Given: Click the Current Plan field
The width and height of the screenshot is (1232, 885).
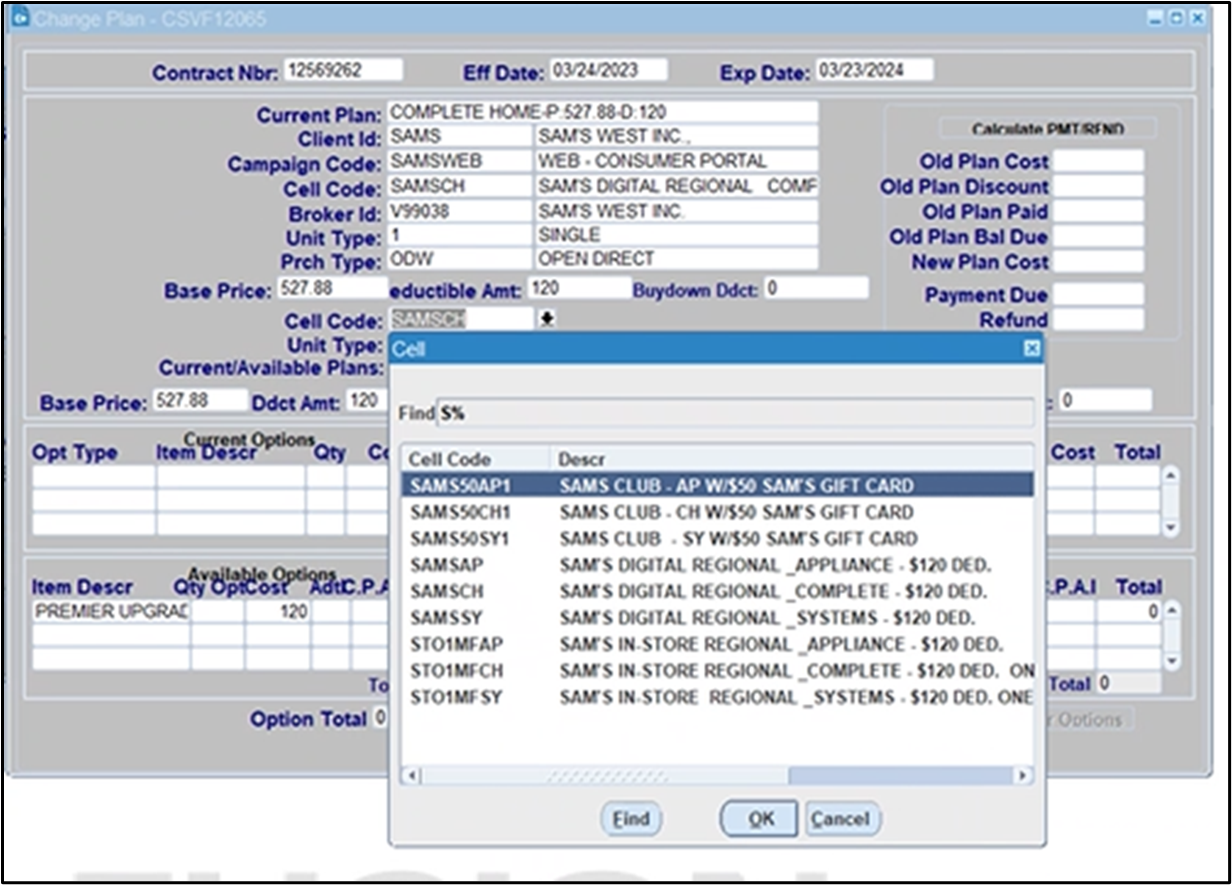Looking at the screenshot, I should pos(602,112).
